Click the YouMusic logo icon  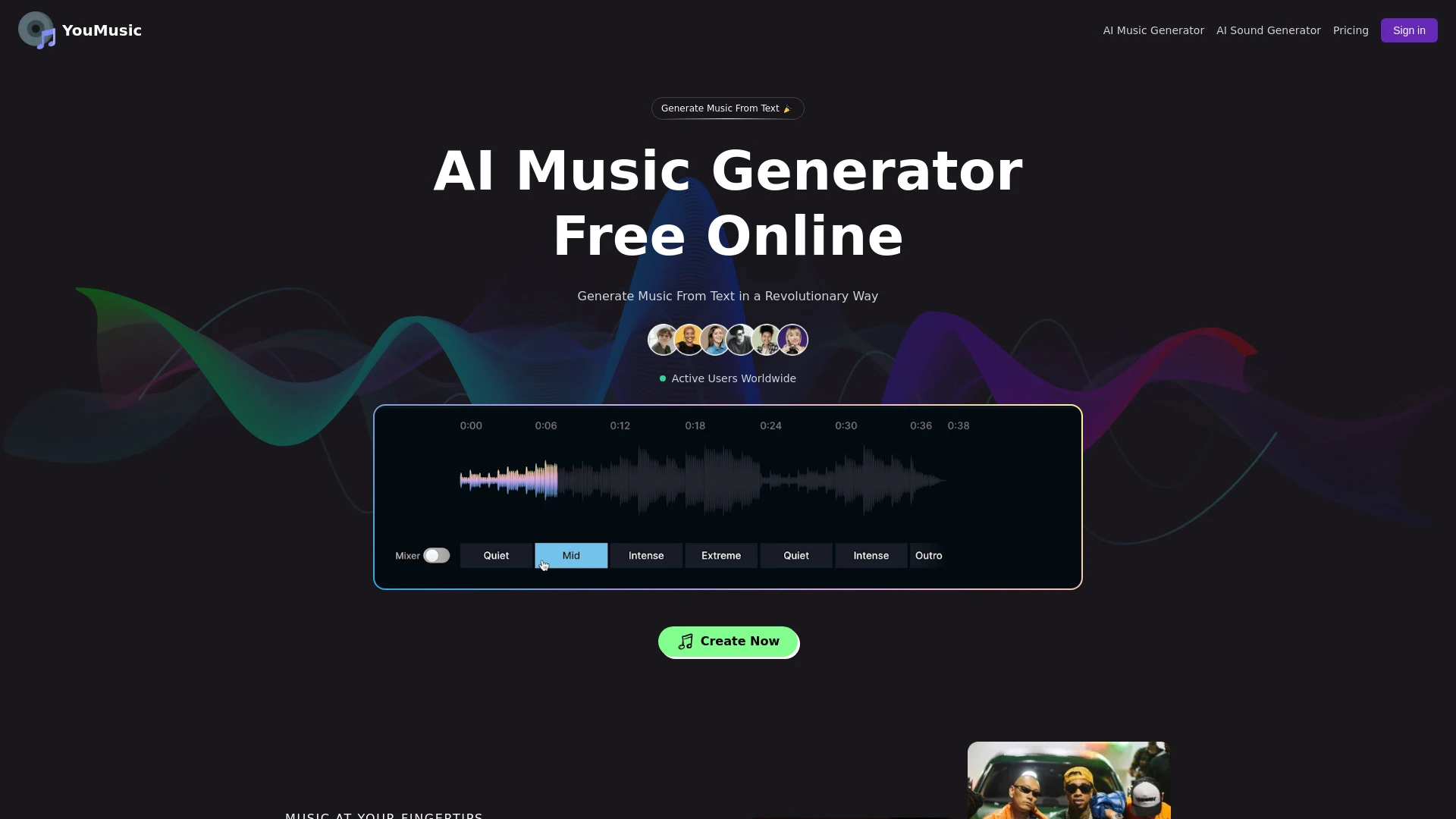point(36,30)
